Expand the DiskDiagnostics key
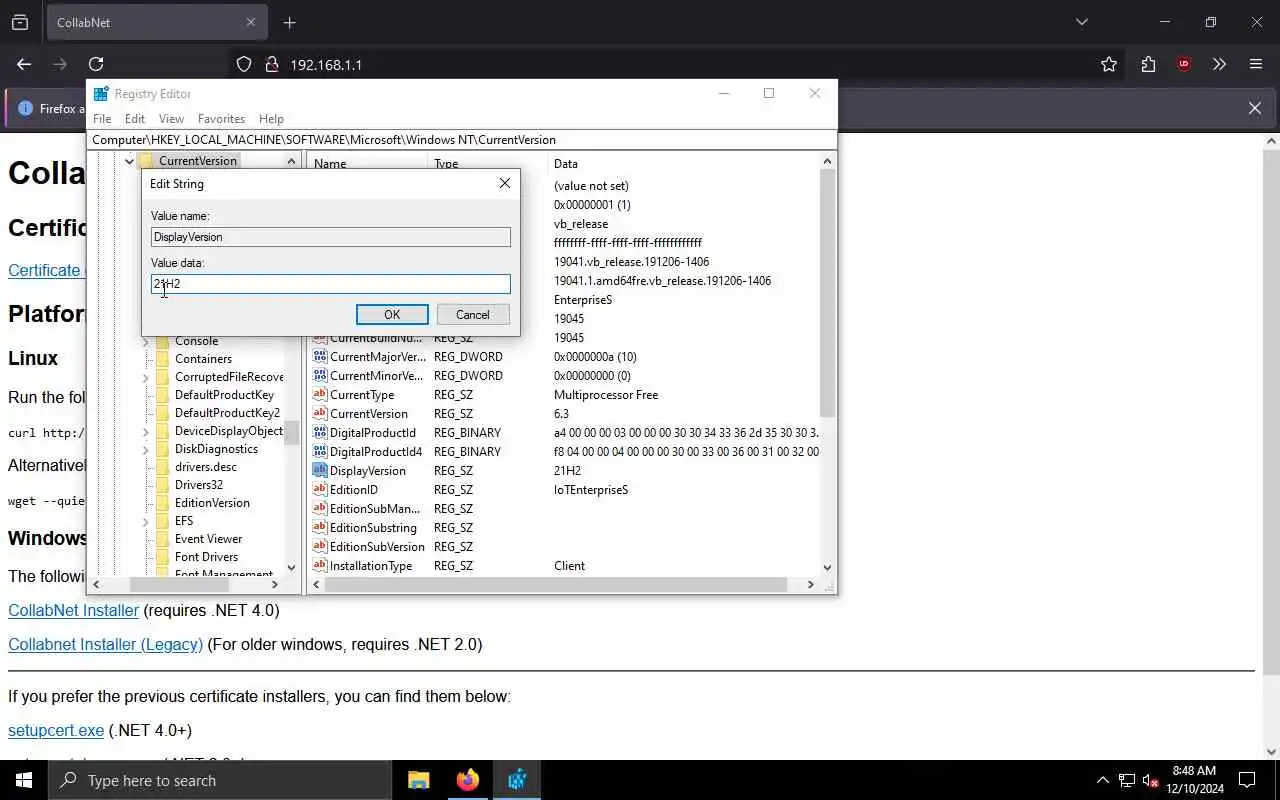The width and height of the screenshot is (1280, 800). tap(146, 449)
